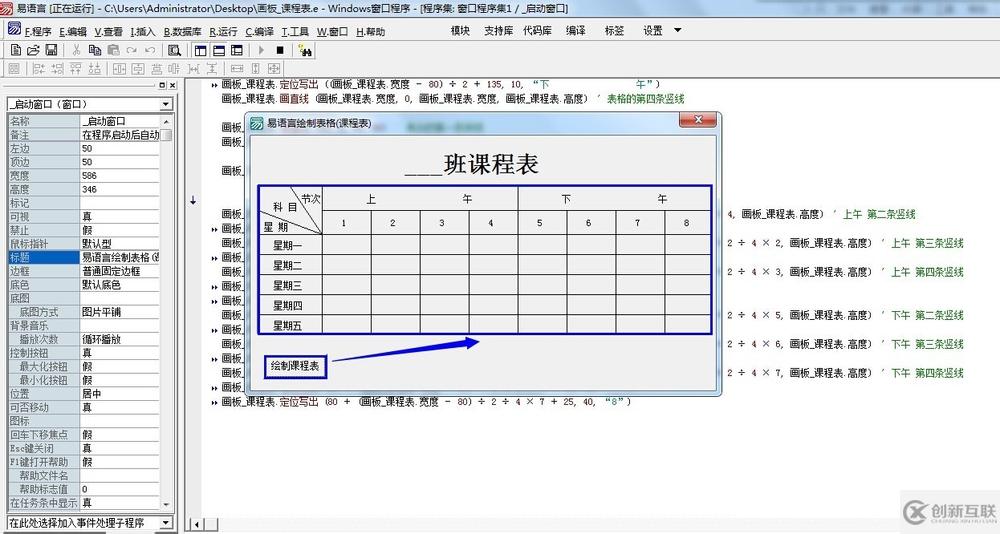
Task: Click the 可视 property value 真
Action: tap(119, 216)
